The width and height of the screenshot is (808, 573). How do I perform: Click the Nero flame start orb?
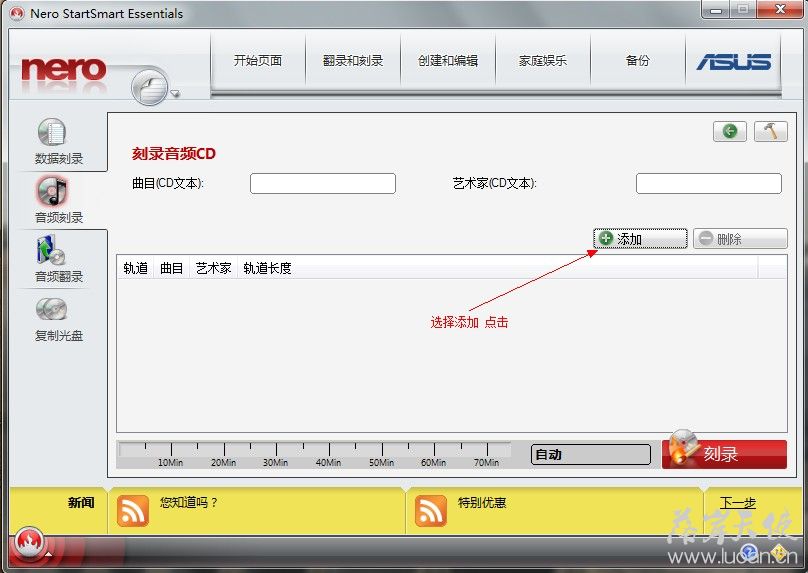click(x=29, y=543)
